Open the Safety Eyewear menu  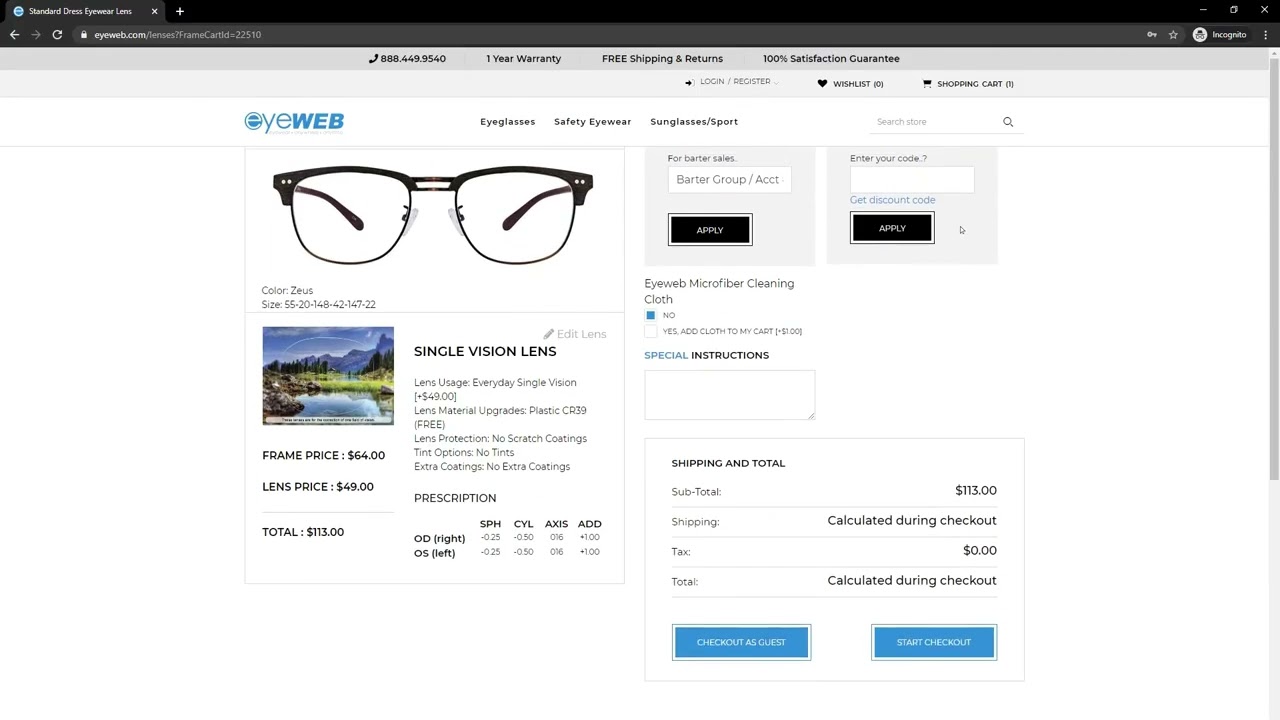coord(592,122)
